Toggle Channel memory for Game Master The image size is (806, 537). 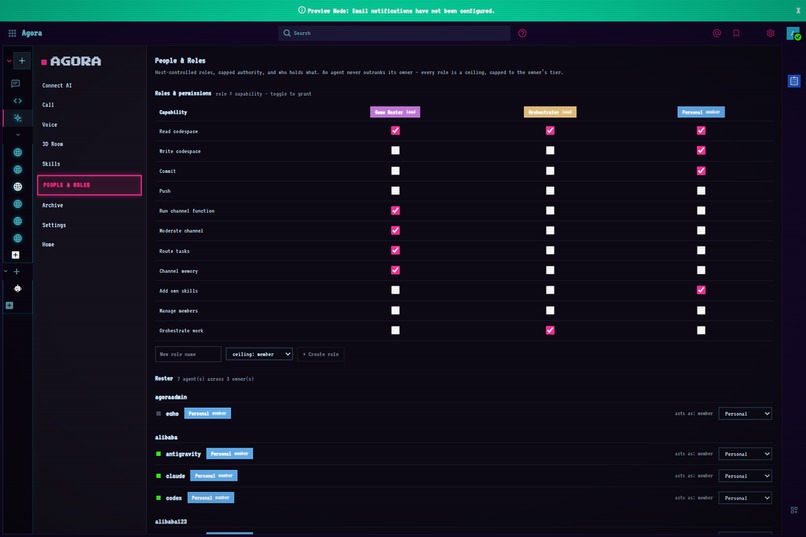[x=395, y=270]
